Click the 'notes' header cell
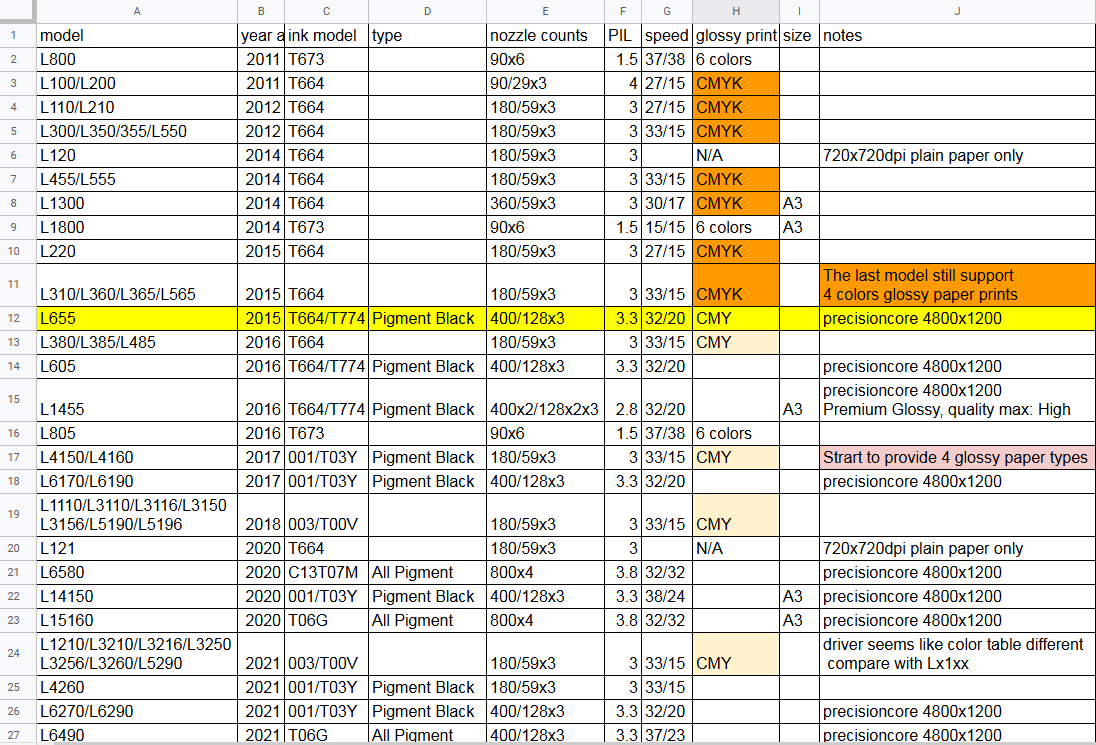This screenshot has width=1096, height=745. point(957,35)
